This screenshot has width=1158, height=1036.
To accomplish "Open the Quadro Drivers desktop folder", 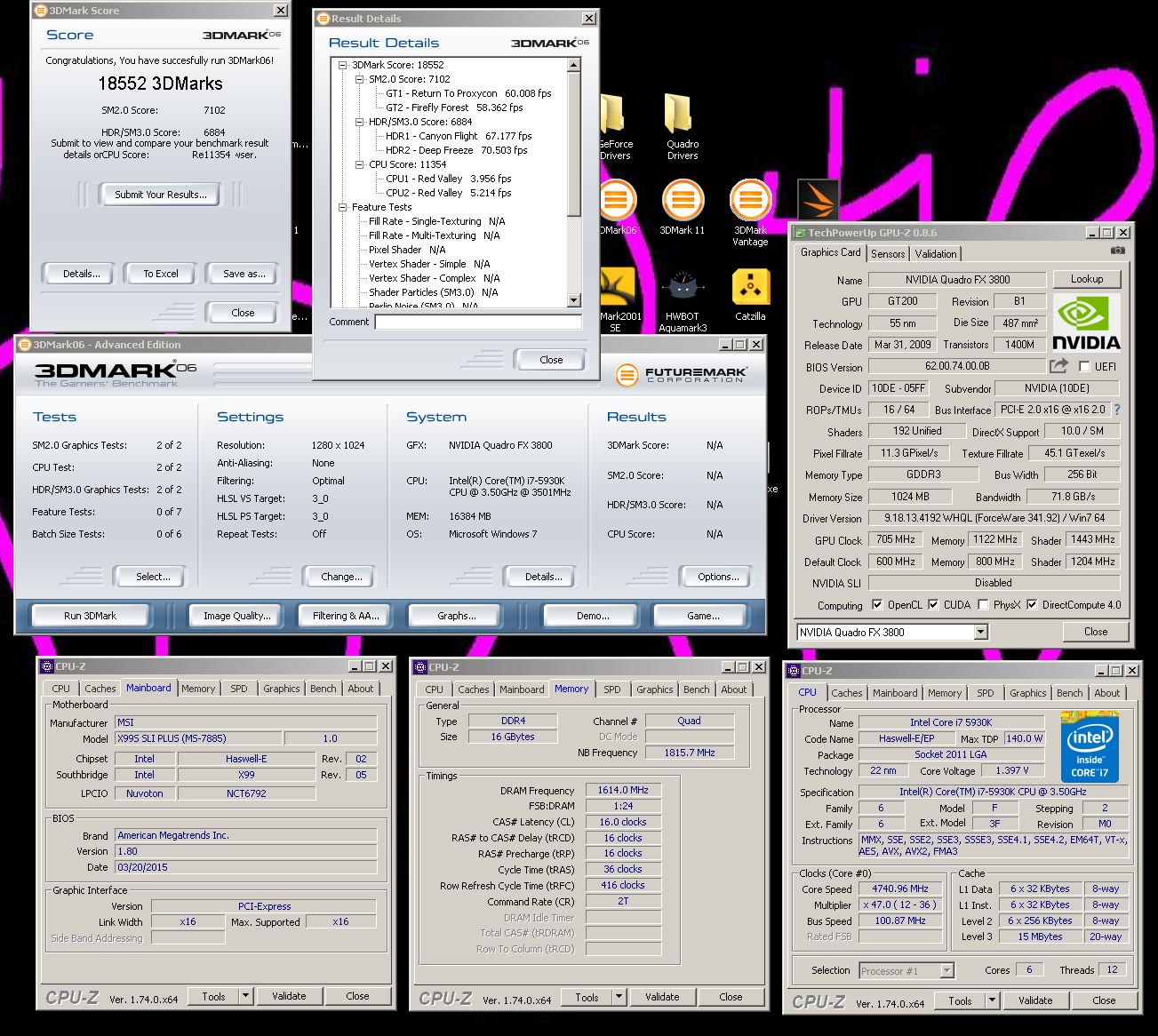I will point(682,127).
